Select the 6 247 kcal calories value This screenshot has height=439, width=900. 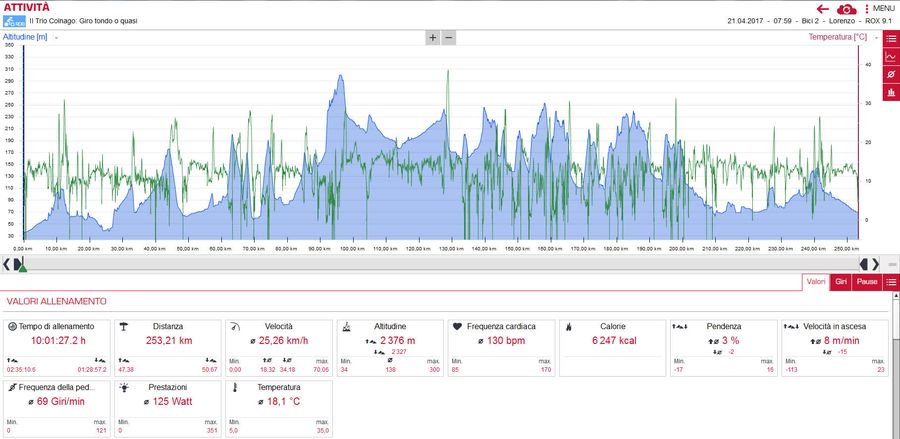(x=614, y=341)
